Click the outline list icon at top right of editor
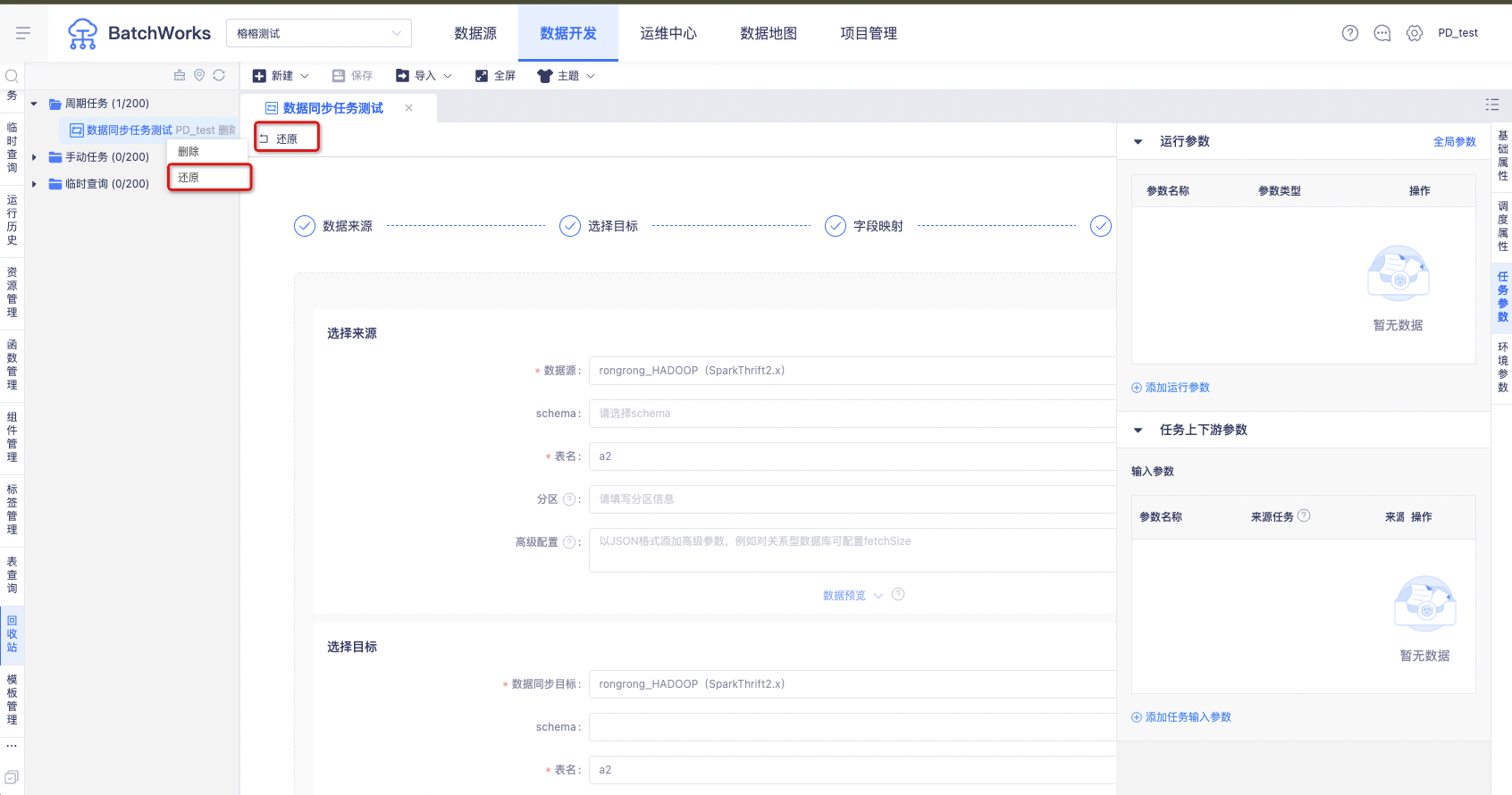This screenshot has width=1512, height=795. click(1492, 105)
